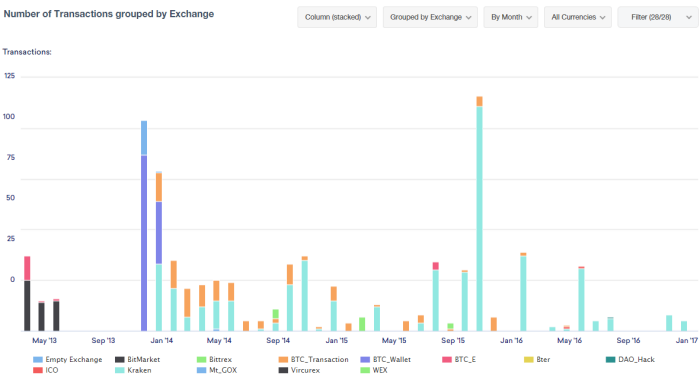
Task: Click the Sep '13 axis label
Action: coord(103,341)
